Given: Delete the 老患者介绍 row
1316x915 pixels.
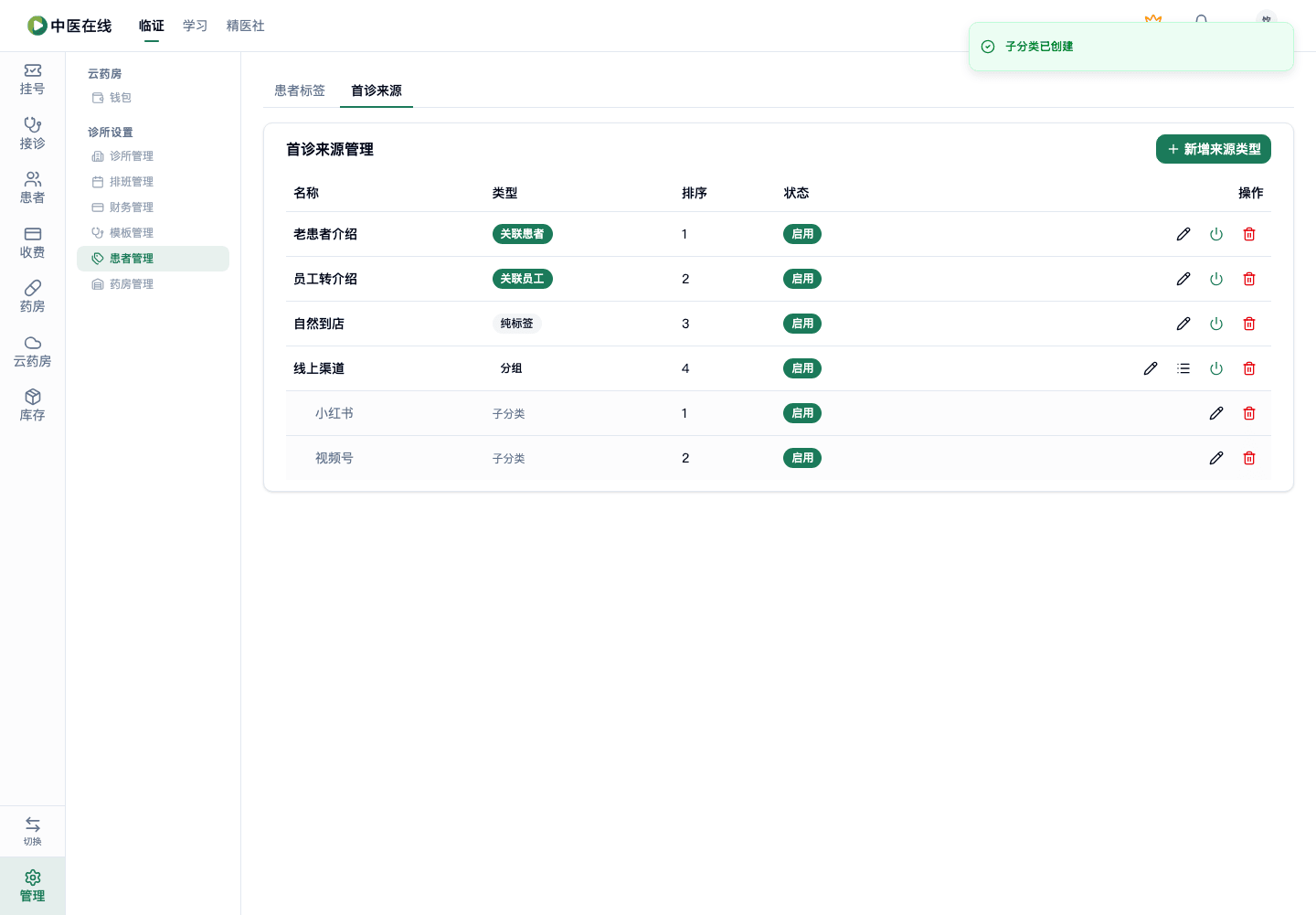Looking at the screenshot, I should coord(1249,234).
